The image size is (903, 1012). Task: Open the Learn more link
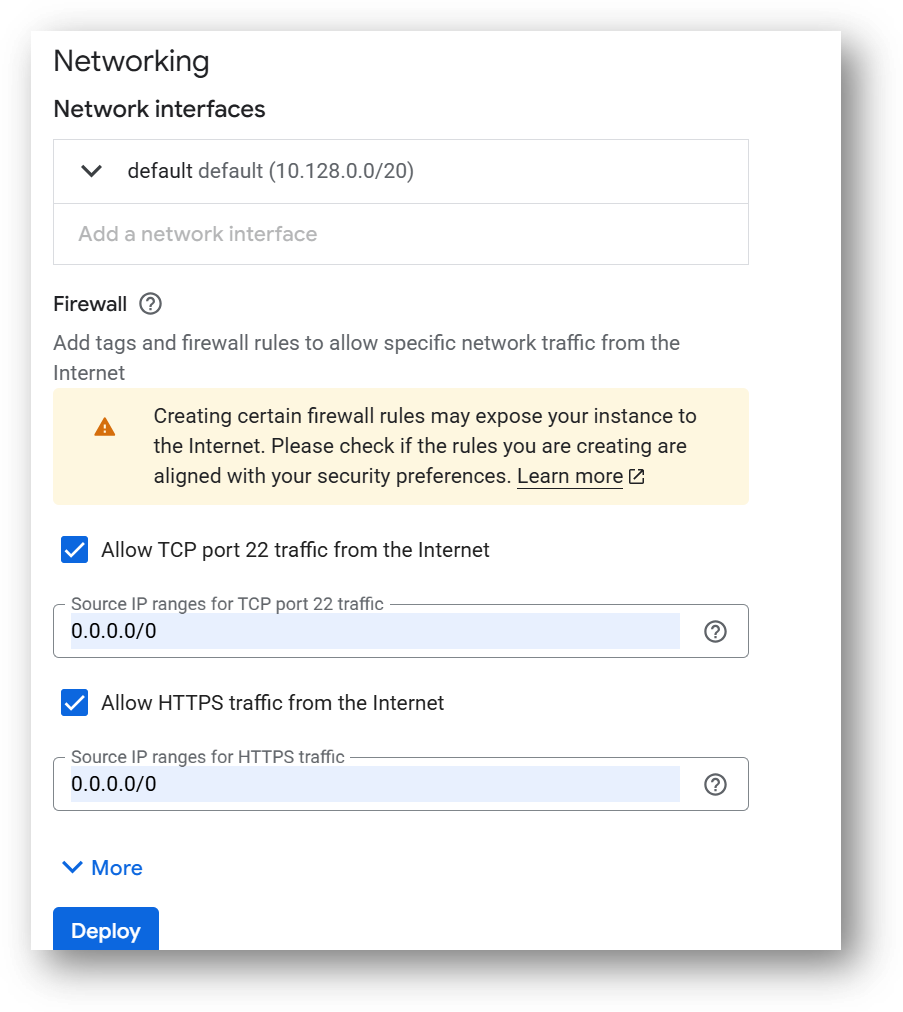click(x=570, y=476)
